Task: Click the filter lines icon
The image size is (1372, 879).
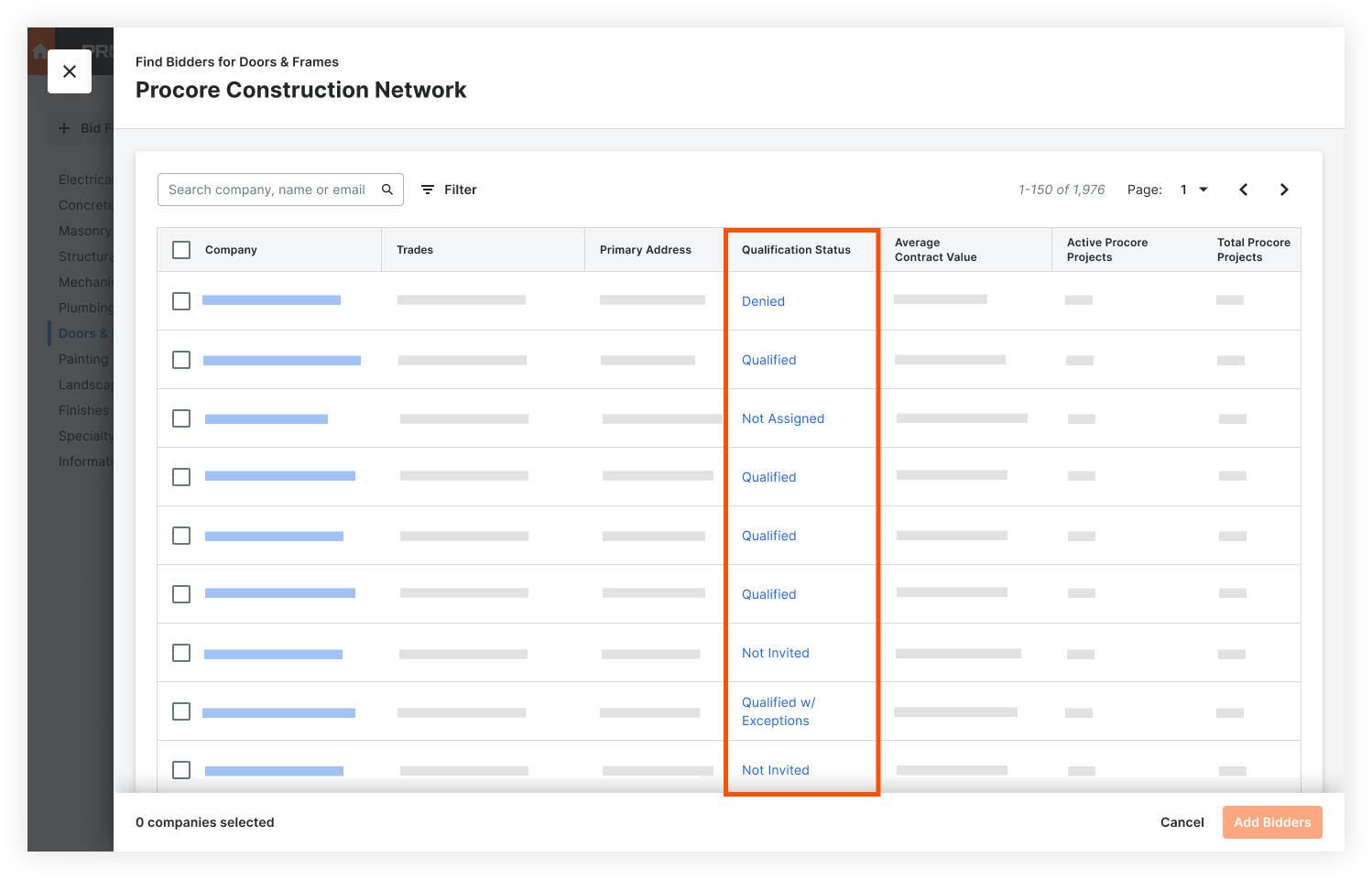Action: pos(428,190)
